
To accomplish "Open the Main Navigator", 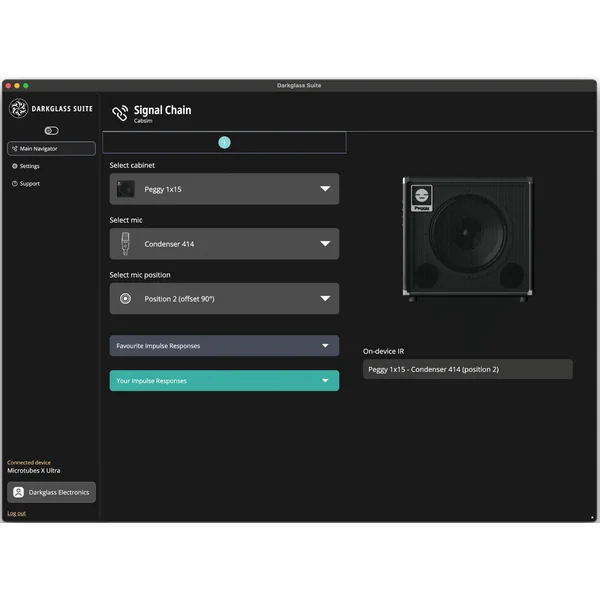I will point(51,148).
